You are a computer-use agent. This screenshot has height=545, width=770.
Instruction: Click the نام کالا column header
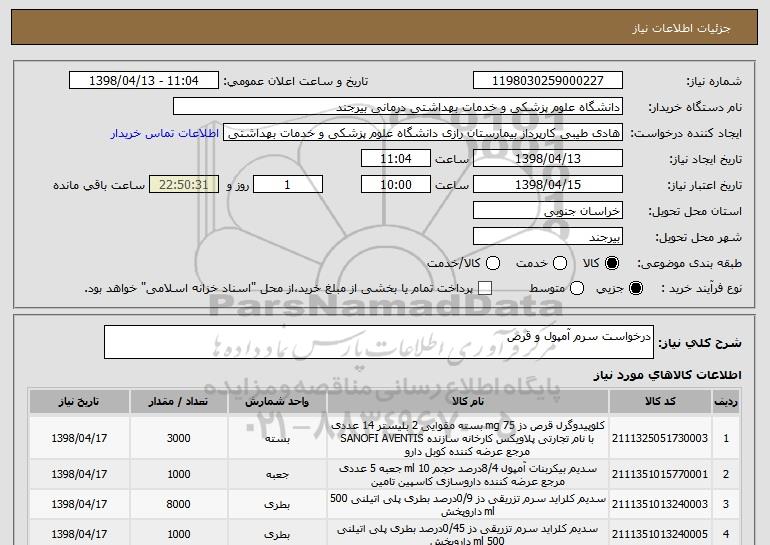468,402
